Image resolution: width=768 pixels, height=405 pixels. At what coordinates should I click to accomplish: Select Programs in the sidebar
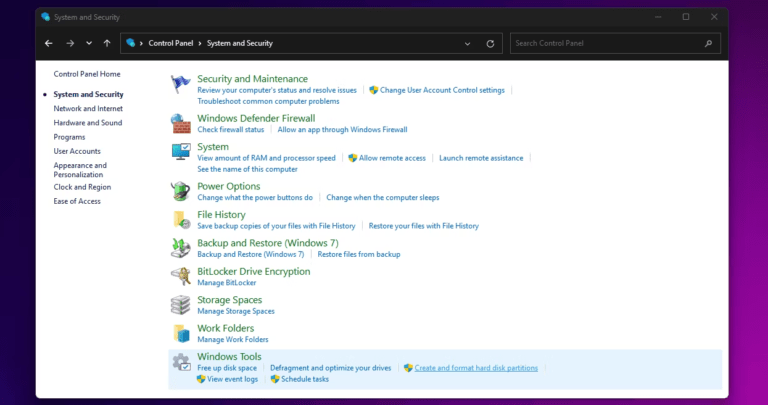click(x=69, y=137)
